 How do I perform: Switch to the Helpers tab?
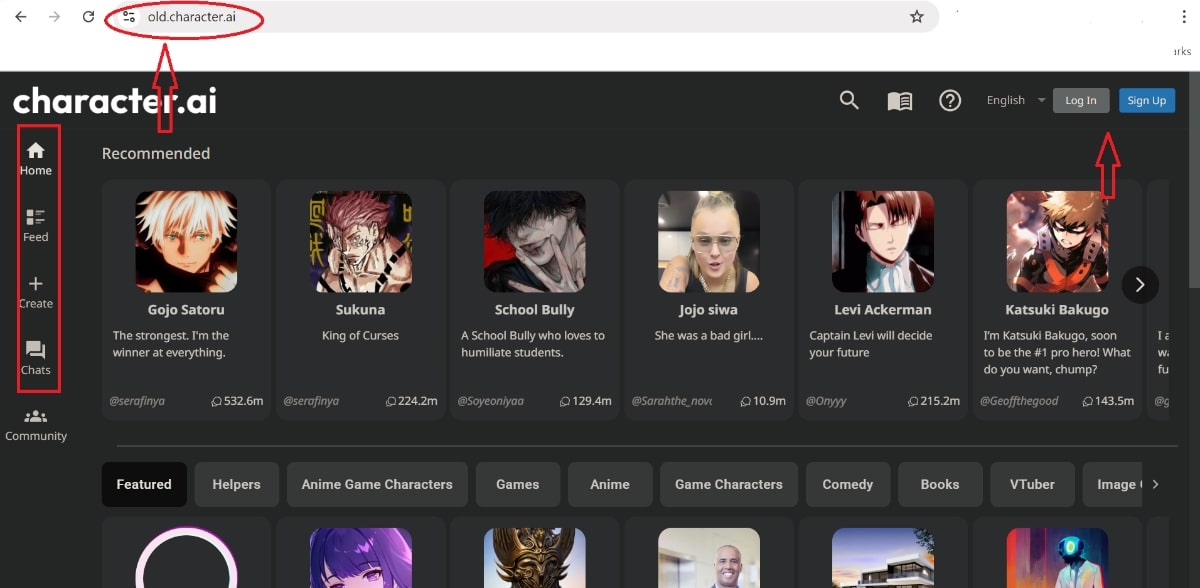[236, 484]
